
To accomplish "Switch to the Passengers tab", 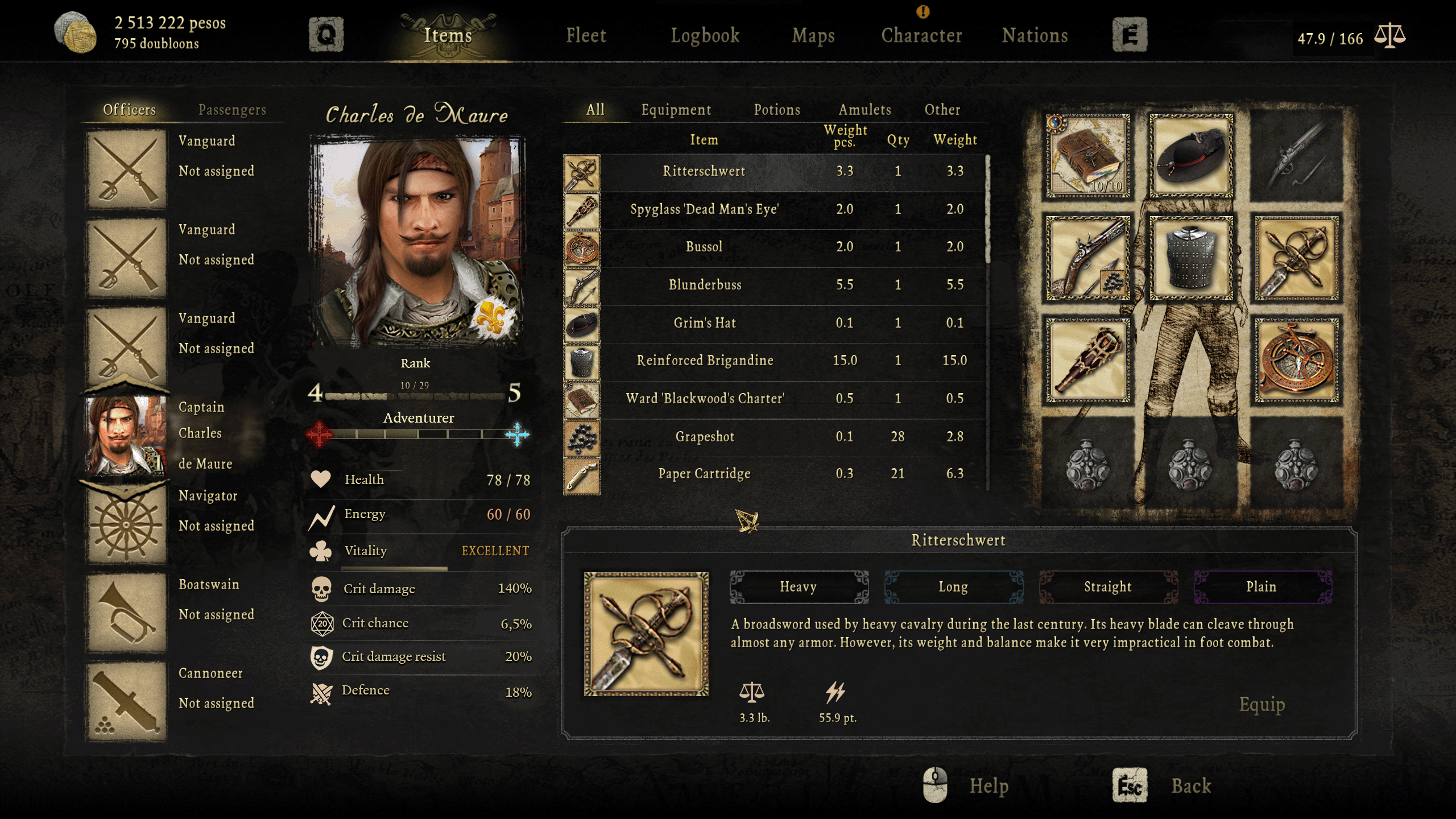I will [232, 109].
